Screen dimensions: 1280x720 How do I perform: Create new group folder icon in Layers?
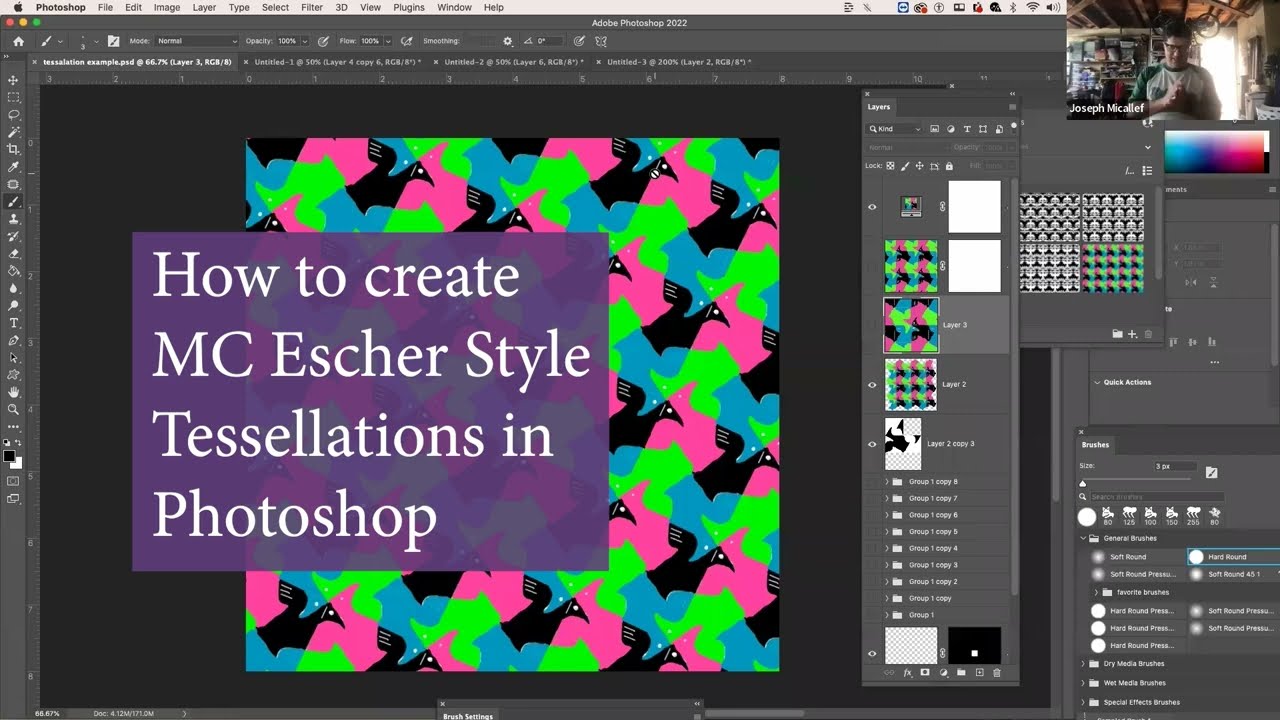tap(961, 673)
